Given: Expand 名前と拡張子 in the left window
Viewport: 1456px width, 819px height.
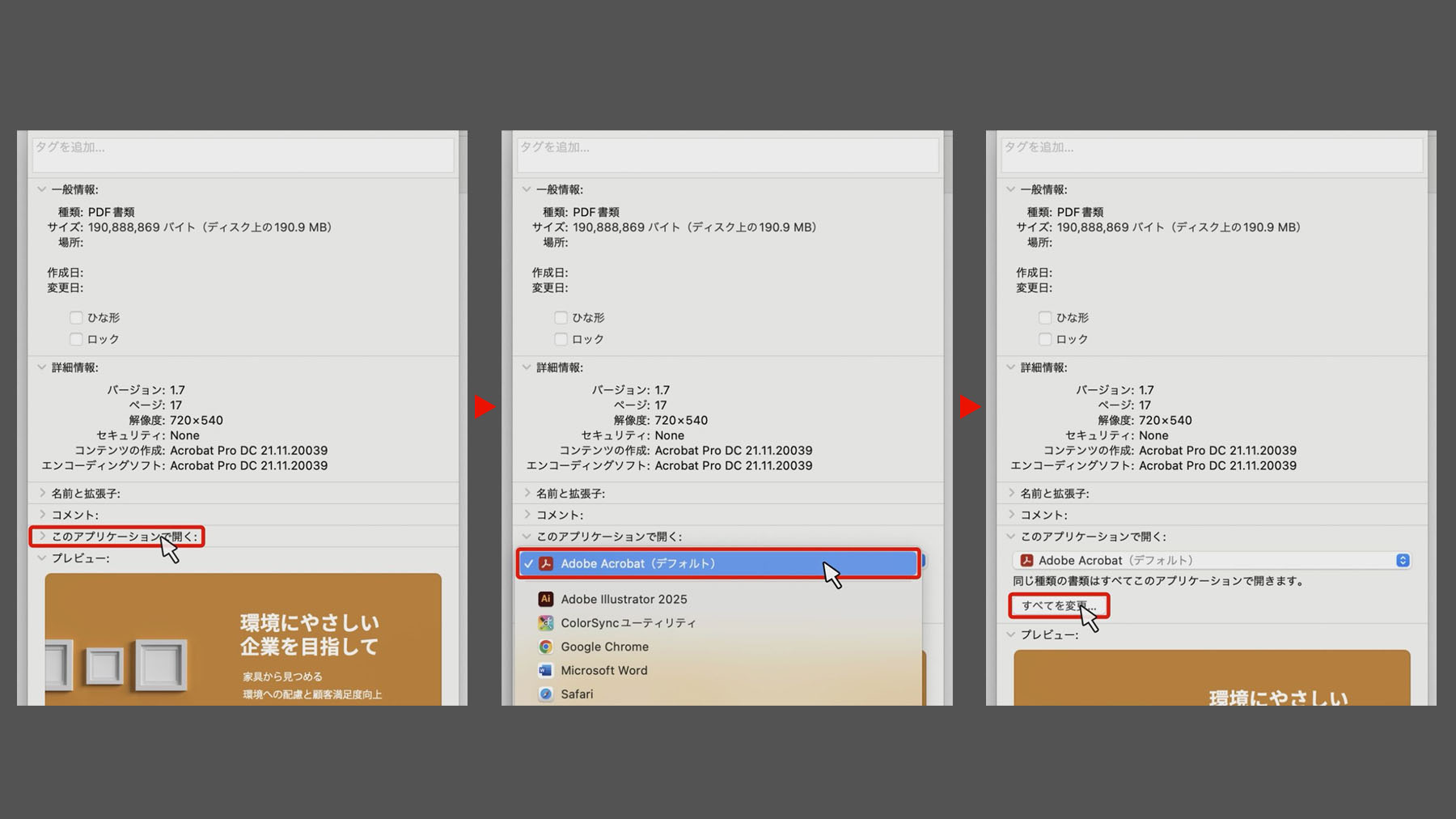Looking at the screenshot, I should pos(41,493).
